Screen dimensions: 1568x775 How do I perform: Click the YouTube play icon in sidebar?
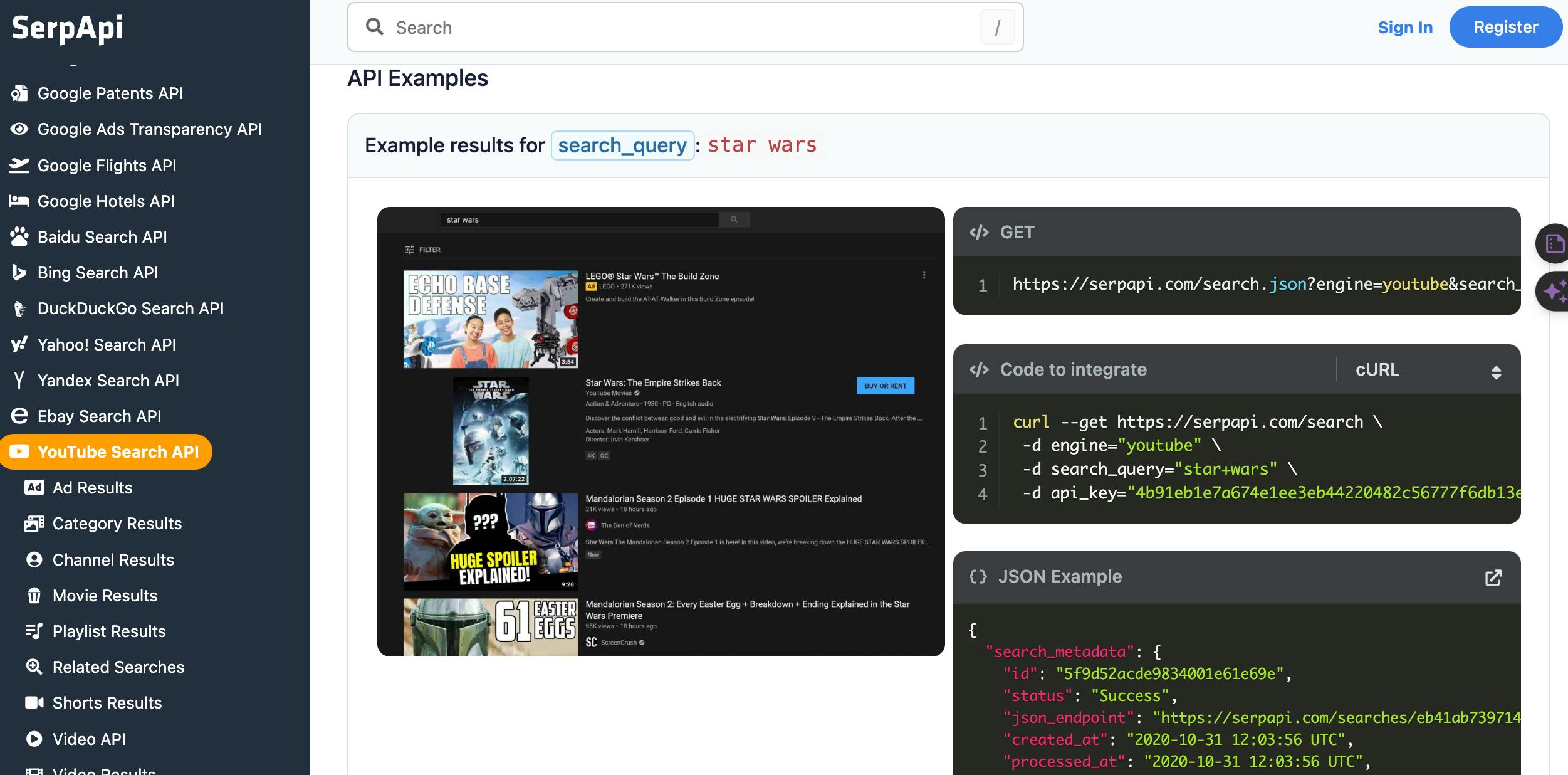click(x=19, y=452)
